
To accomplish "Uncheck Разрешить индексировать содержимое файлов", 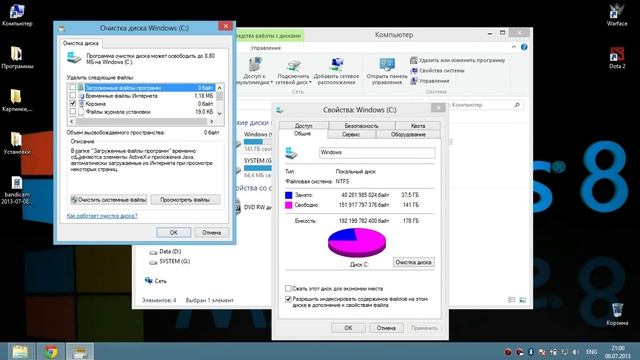I will tap(288, 299).
